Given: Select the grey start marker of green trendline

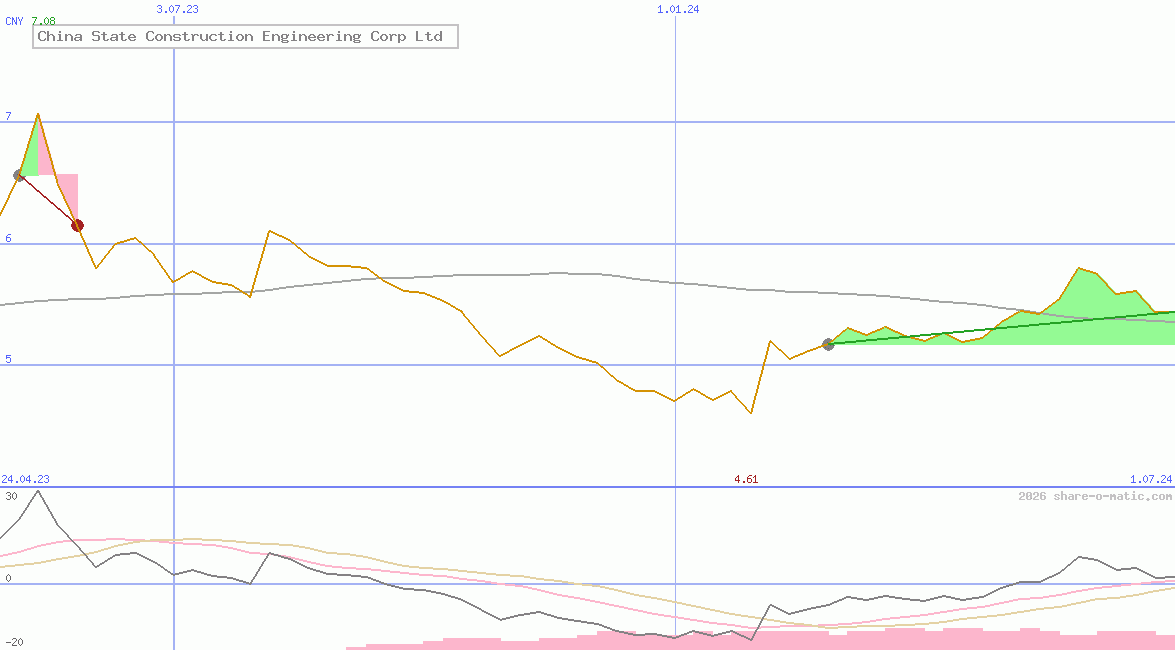Looking at the screenshot, I should [x=828, y=344].
